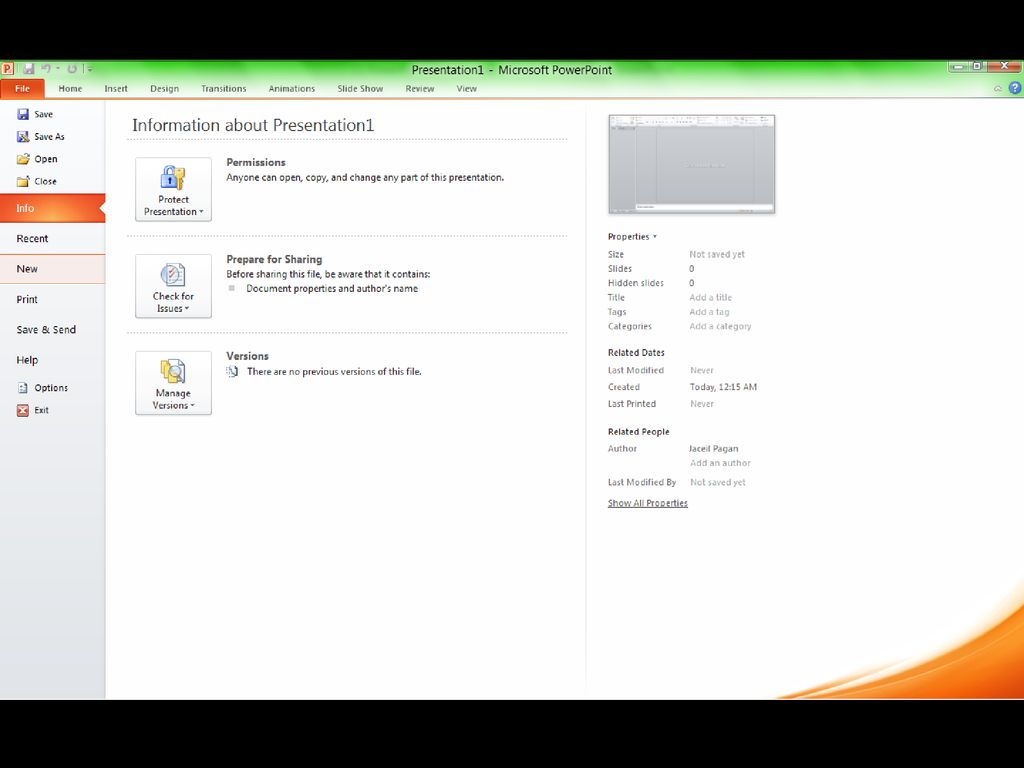Click the Save icon in quick access toolbar

tap(29, 69)
